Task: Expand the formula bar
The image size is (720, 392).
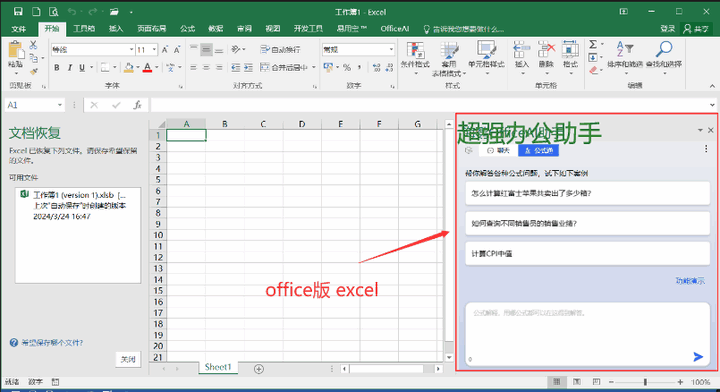Action: coord(712,105)
